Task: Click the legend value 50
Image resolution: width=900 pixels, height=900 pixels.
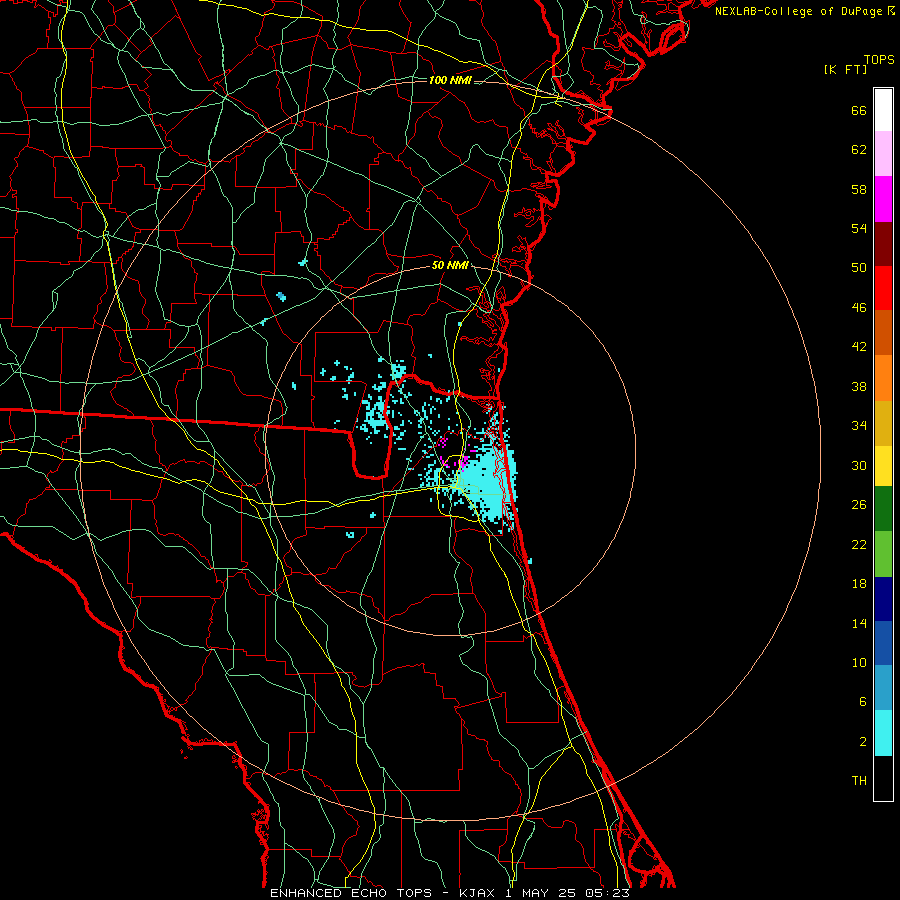Action: click(x=859, y=268)
